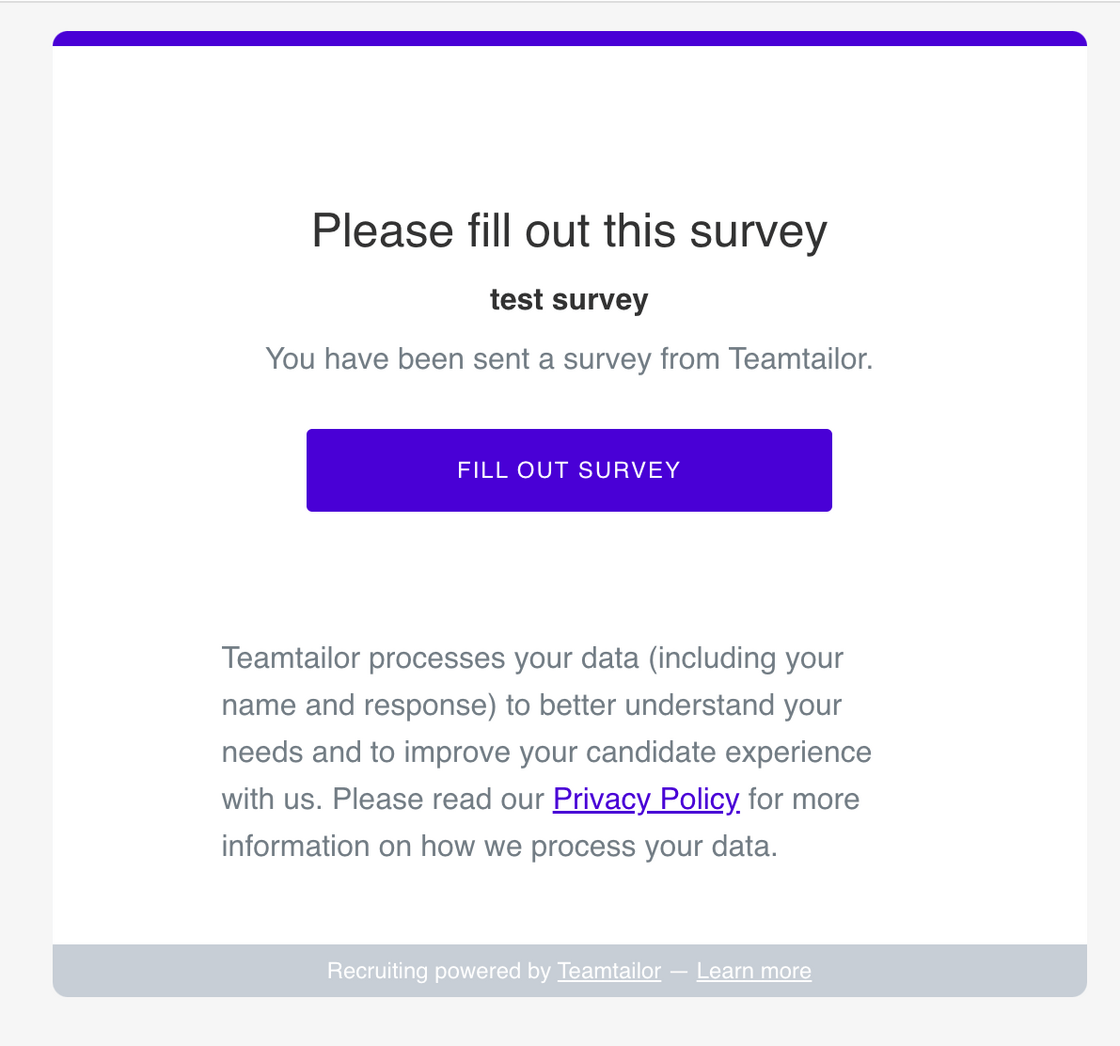Click 'Recruiting powered by' footer text
1120x1046 pixels.
[438, 971]
